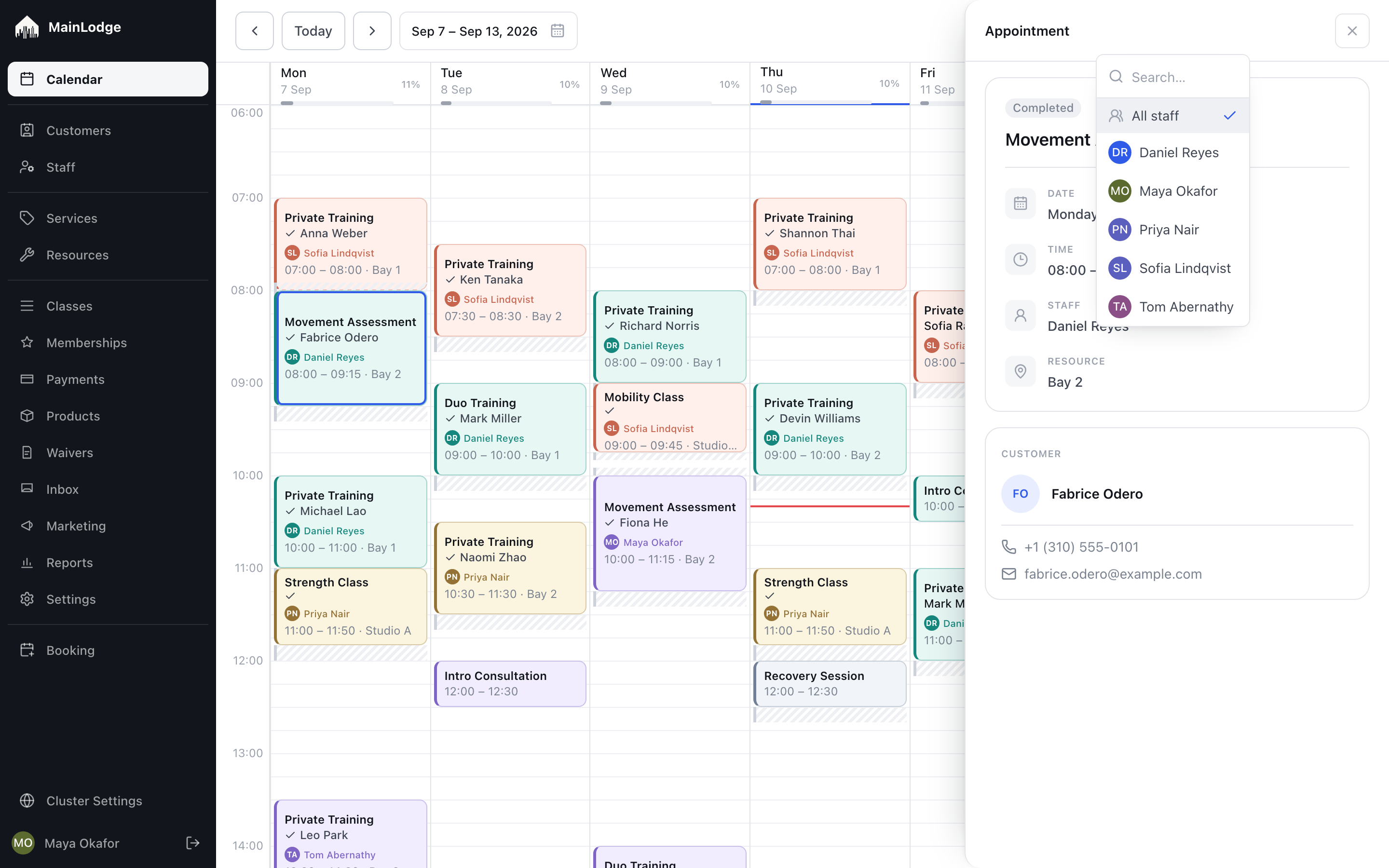Open the Marketing section
1389x868 pixels.
(108, 526)
